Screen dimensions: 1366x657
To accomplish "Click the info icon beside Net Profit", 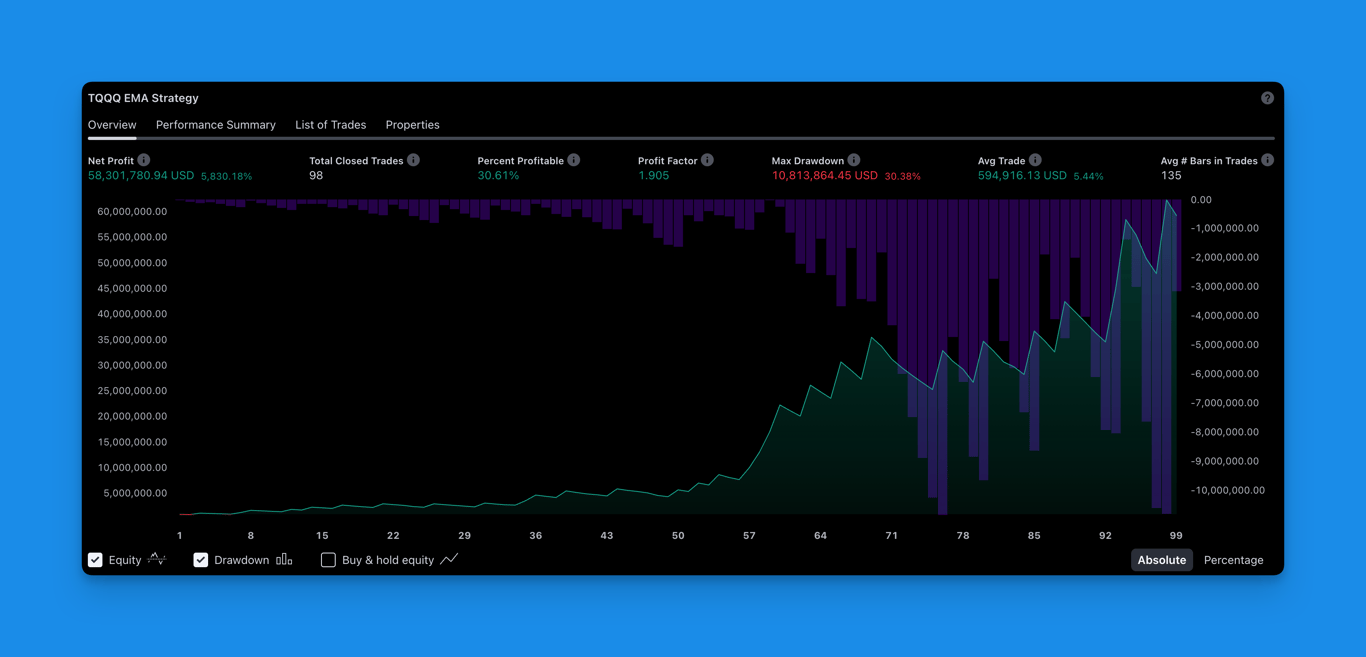I will tap(144, 160).
